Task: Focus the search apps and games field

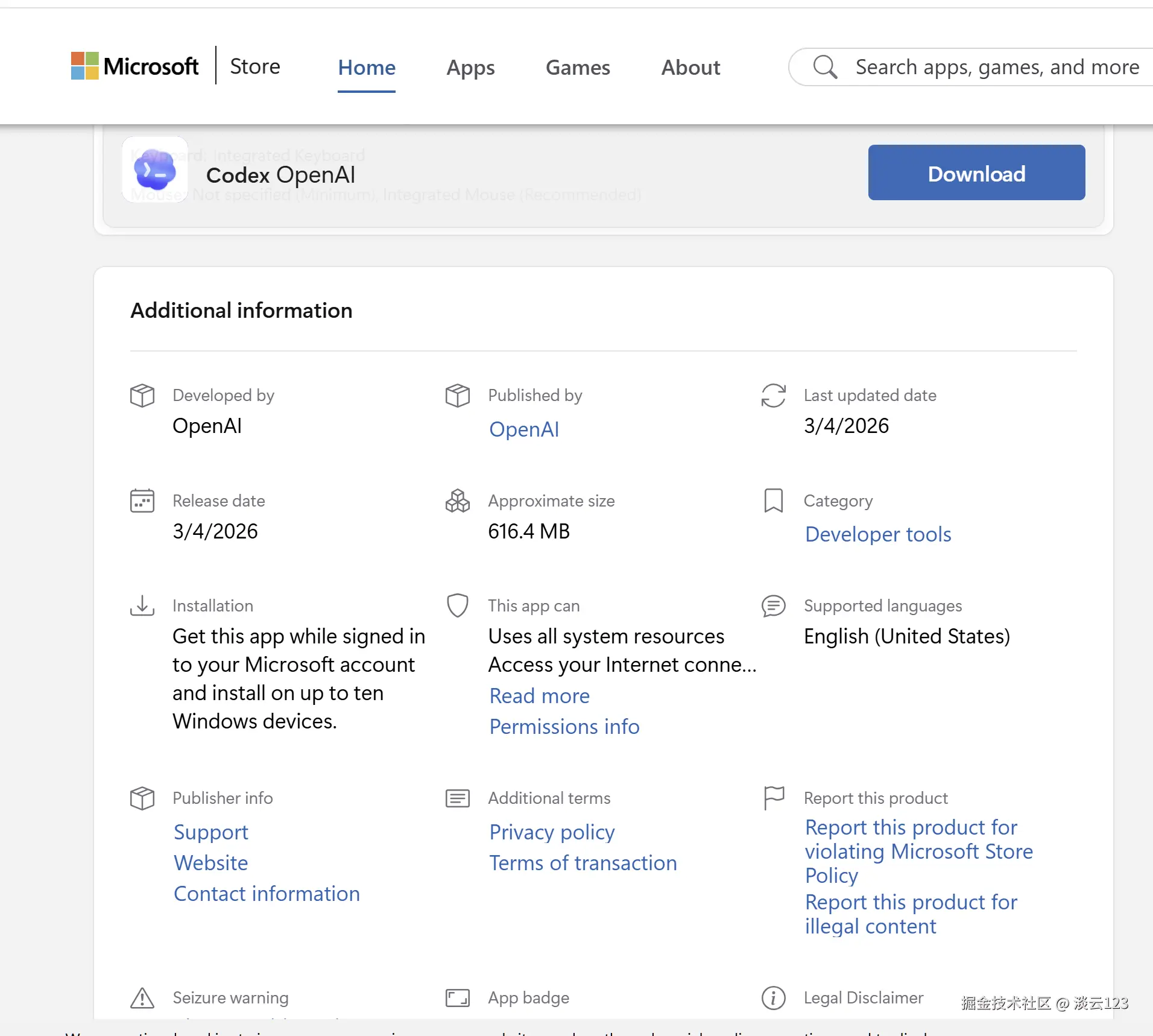Action: (x=997, y=67)
